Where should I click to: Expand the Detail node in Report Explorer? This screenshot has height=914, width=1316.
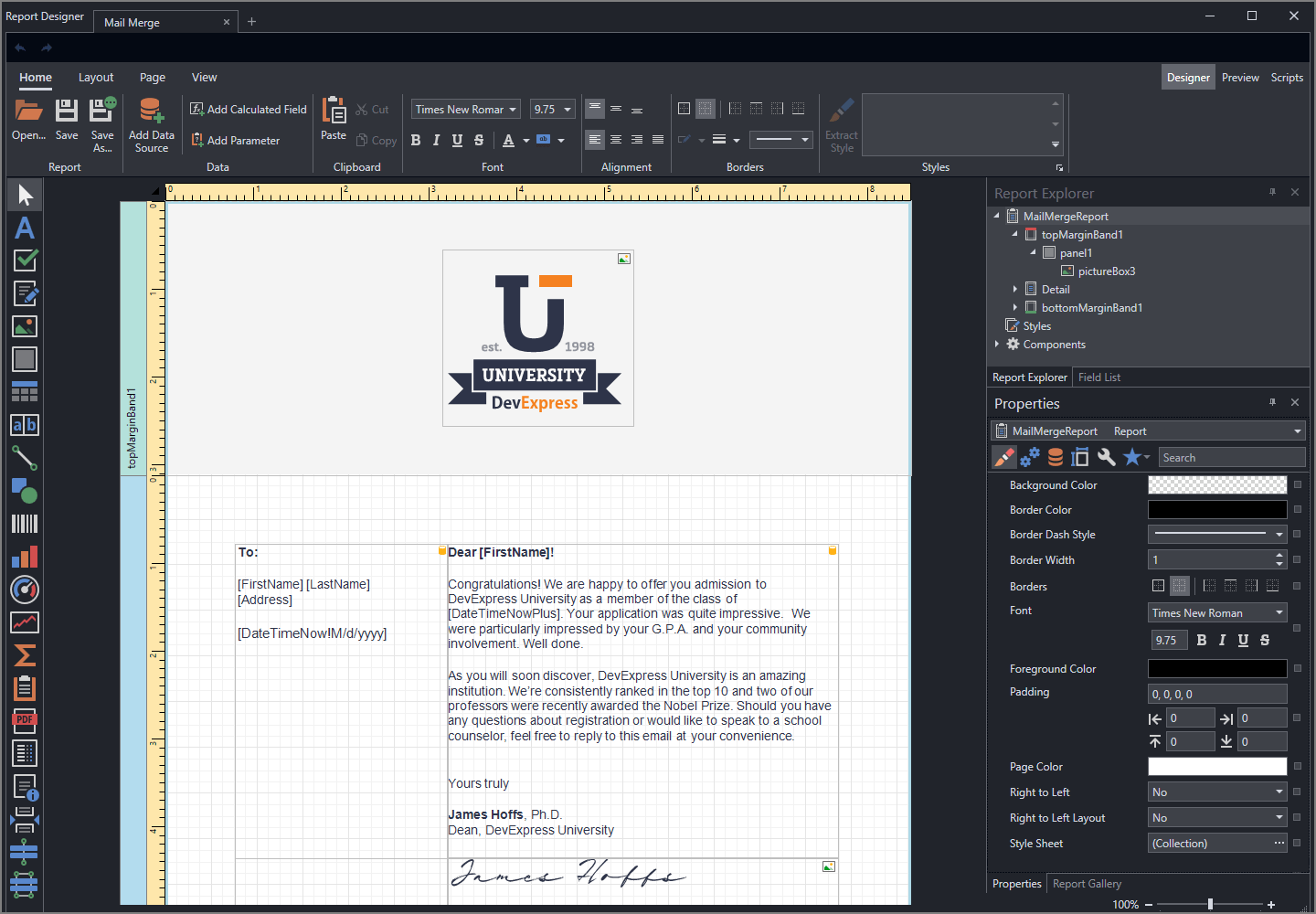click(x=1014, y=289)
